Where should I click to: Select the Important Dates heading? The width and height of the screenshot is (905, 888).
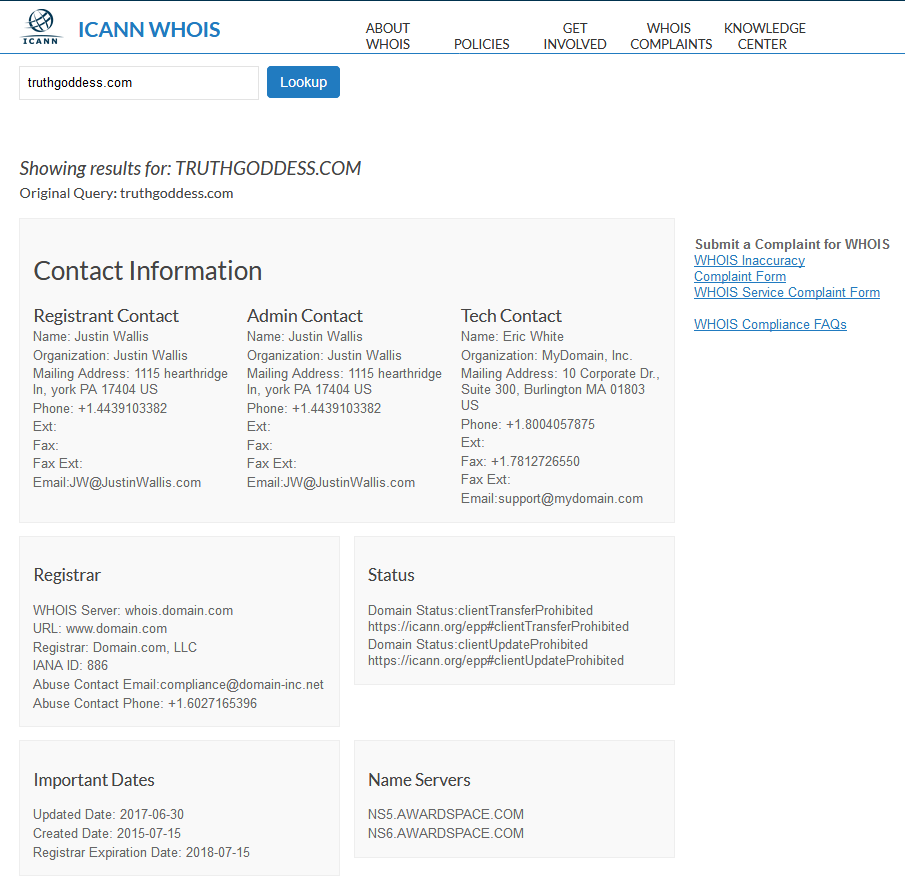coord(94,780)
